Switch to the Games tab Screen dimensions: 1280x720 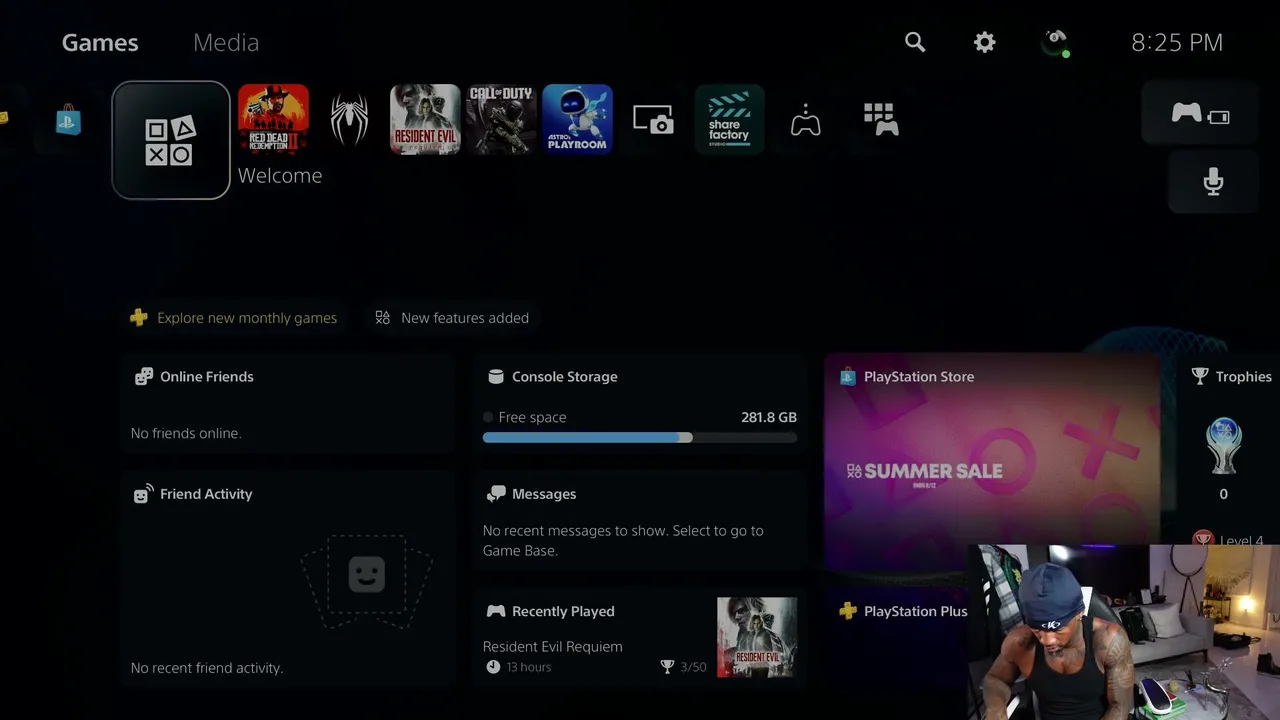[x=100, y=42]
